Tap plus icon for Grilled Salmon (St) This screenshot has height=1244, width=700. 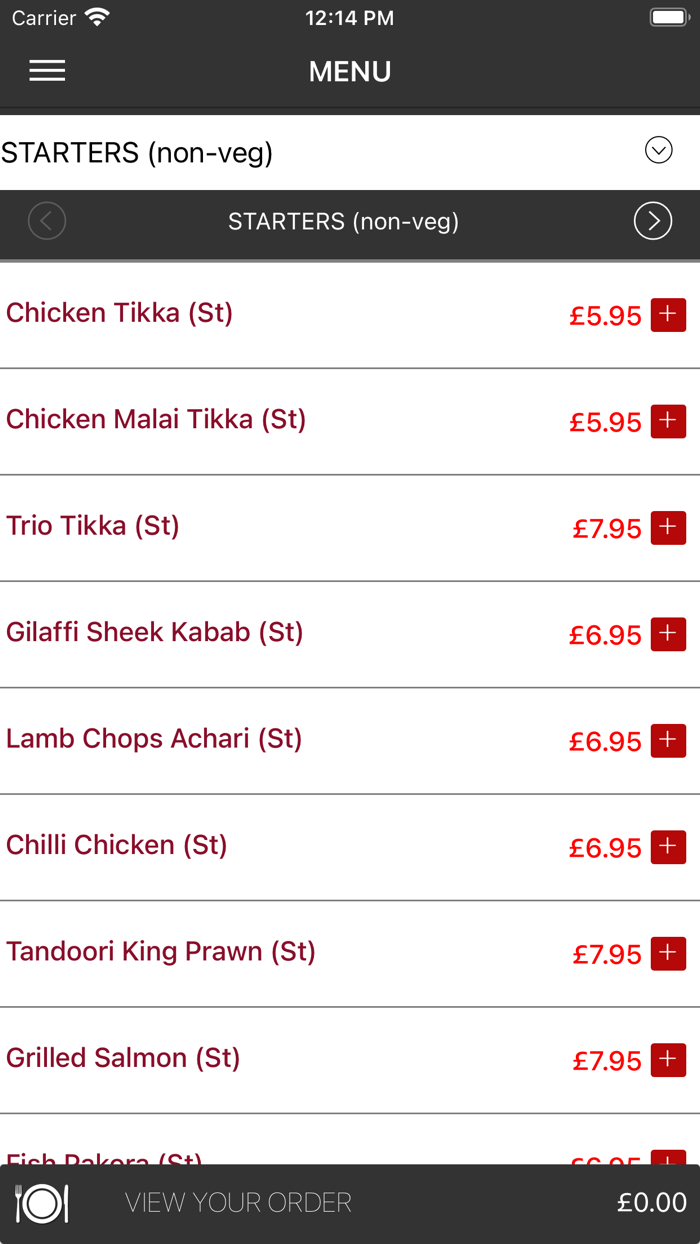pyautogui.click(x=668, y=1059)
